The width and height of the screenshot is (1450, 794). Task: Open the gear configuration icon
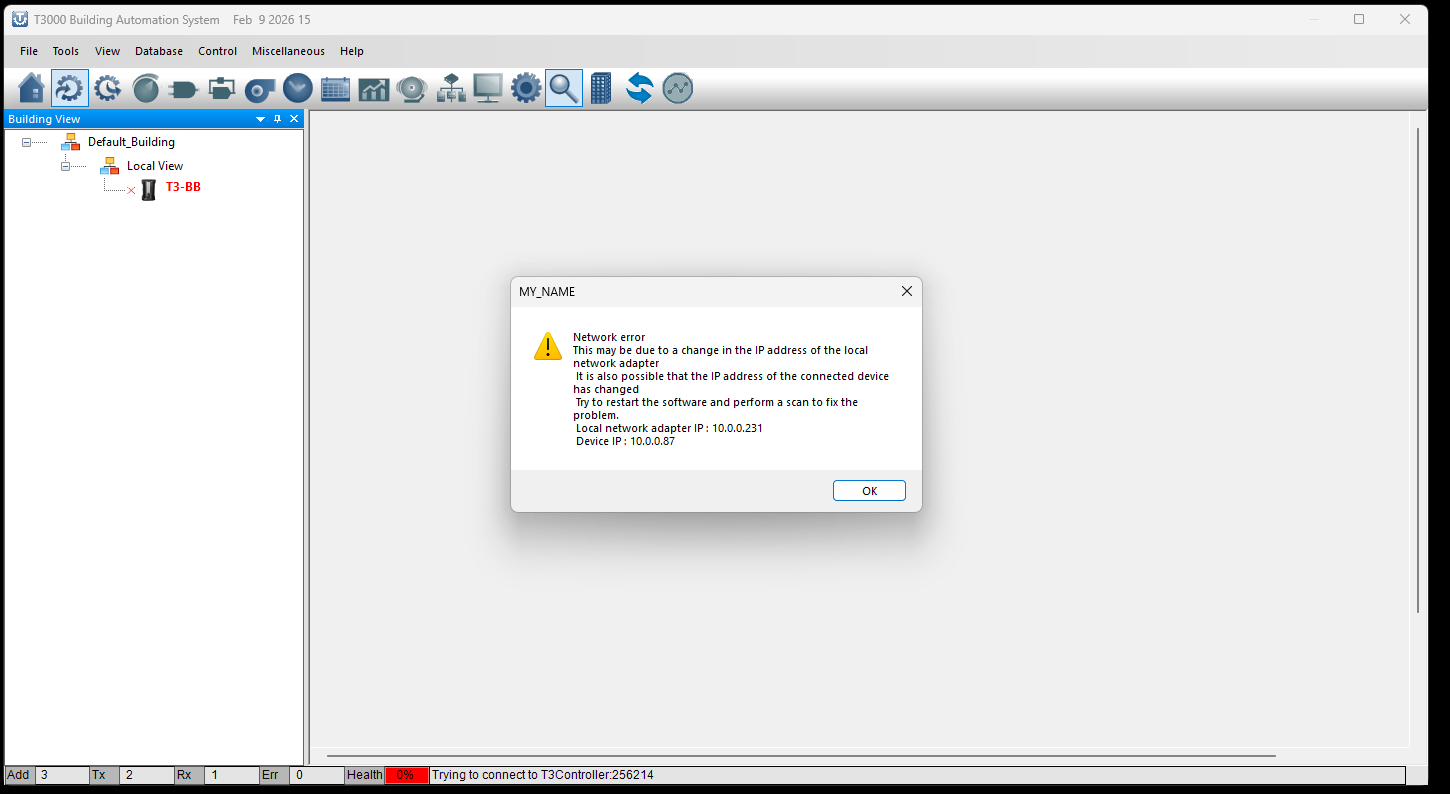525,89
